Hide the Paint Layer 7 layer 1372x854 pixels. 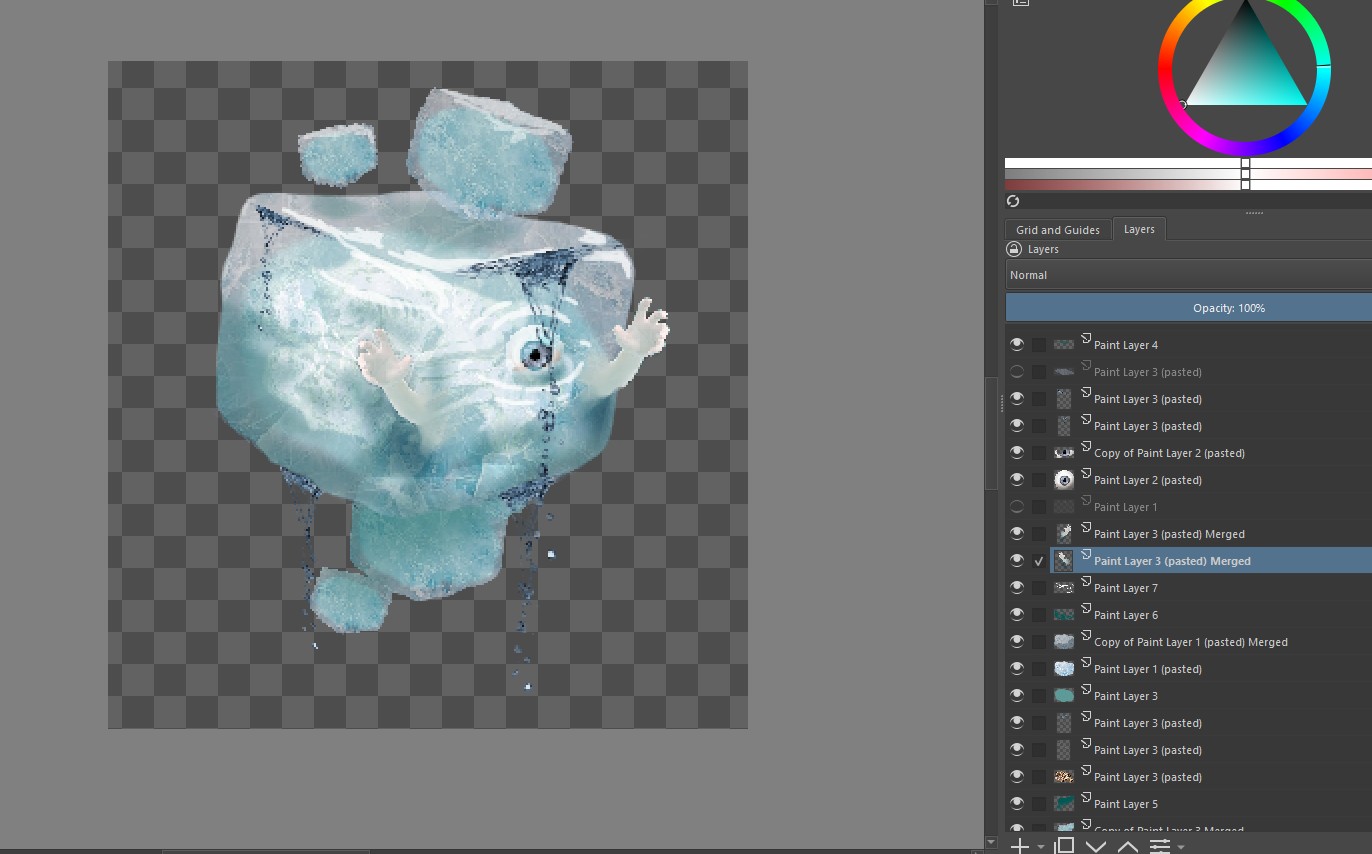(1017, 588)
